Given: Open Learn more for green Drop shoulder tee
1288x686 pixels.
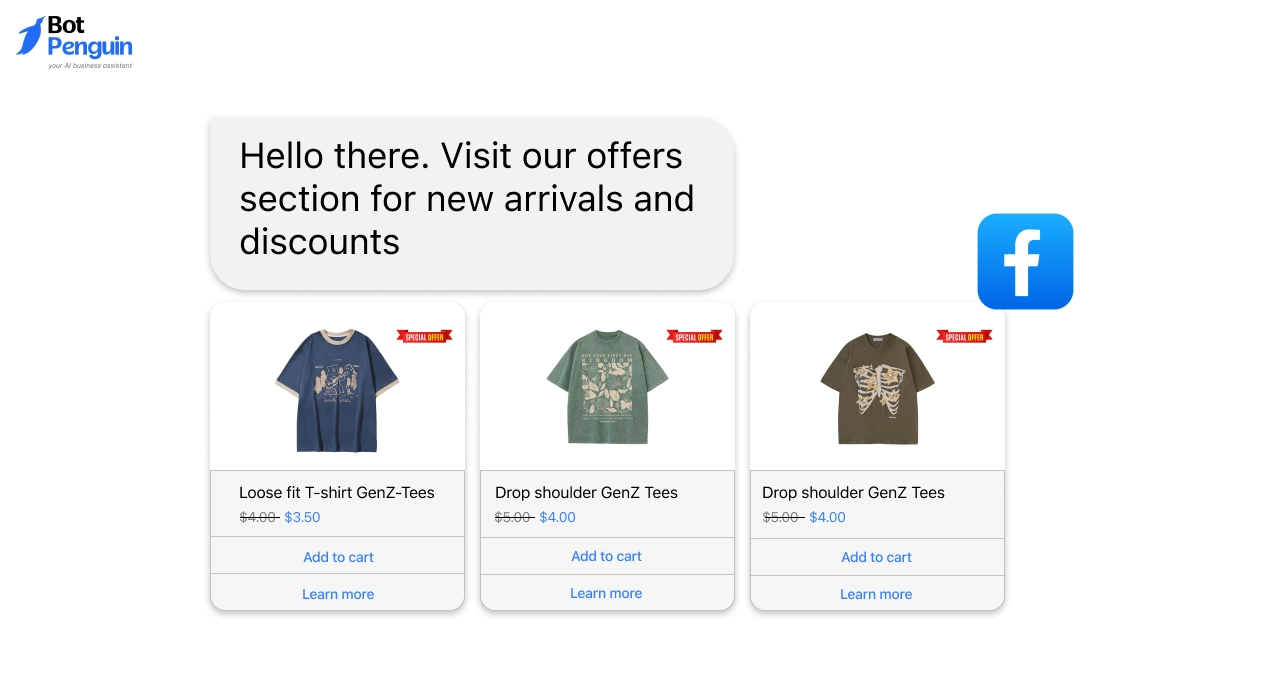Looking at the screenshot, I should click(606, 593).
